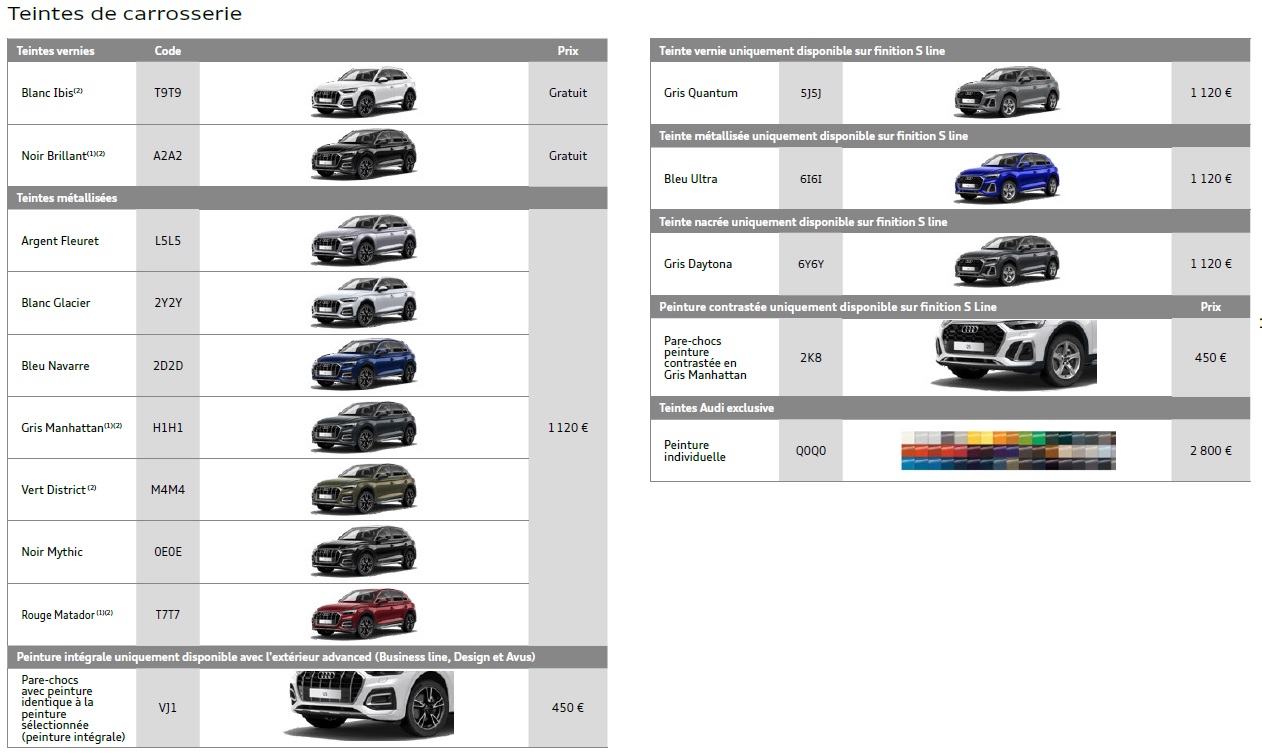Click the Vert District label

59,490
